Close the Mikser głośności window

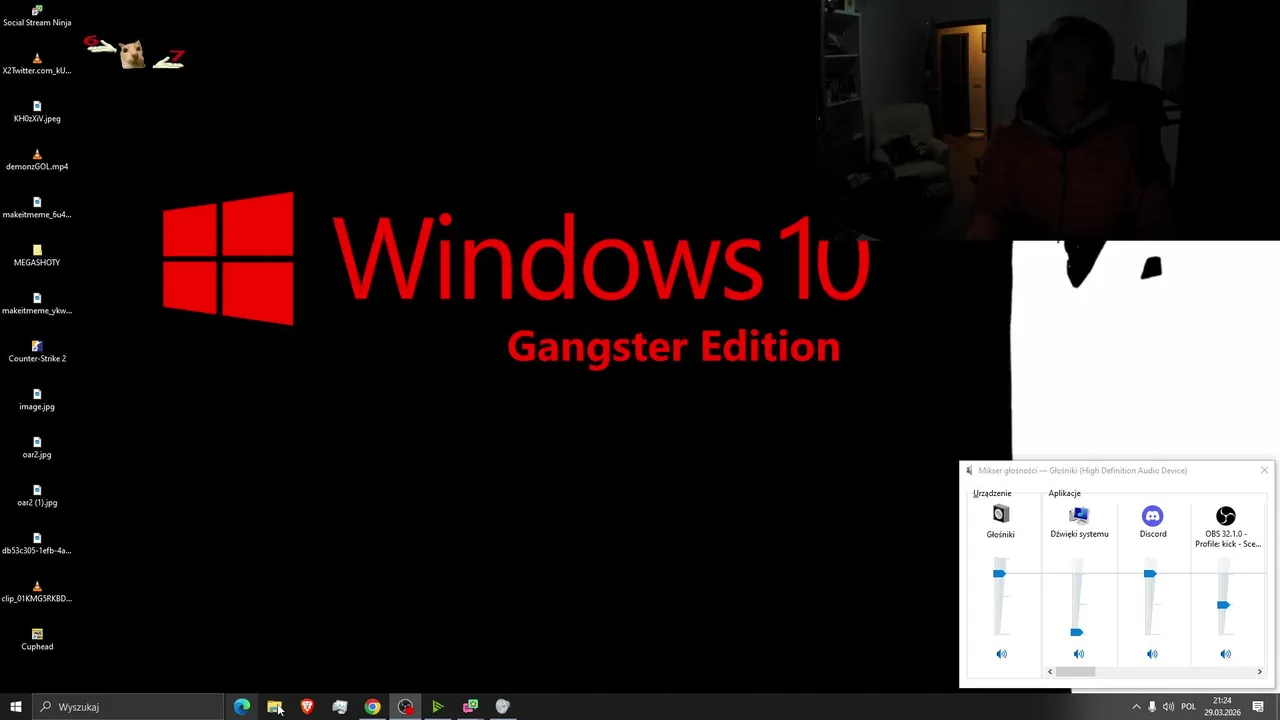(x=1264, y=470)
